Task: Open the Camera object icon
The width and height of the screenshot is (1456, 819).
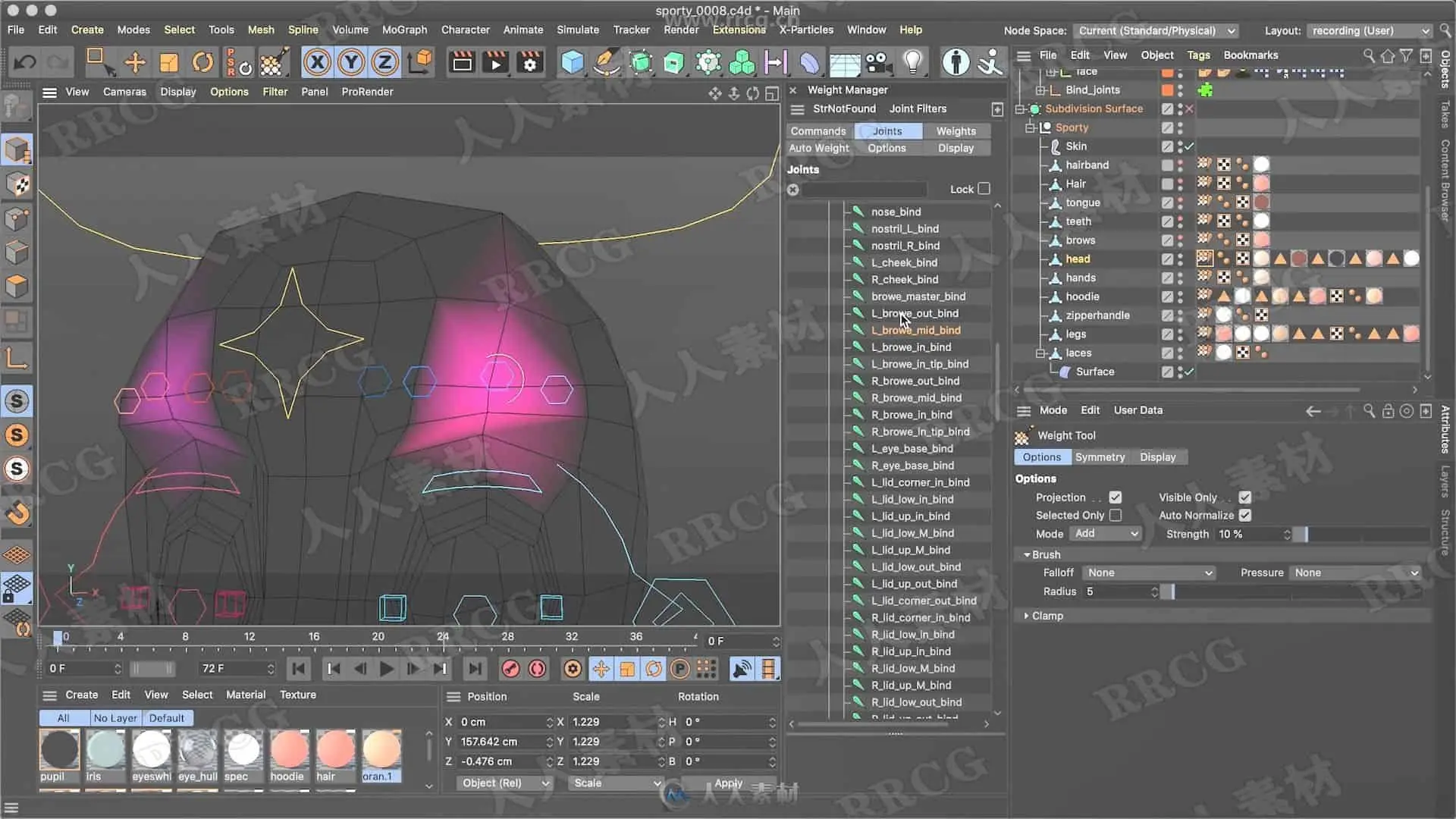Action: click(878, 62)
